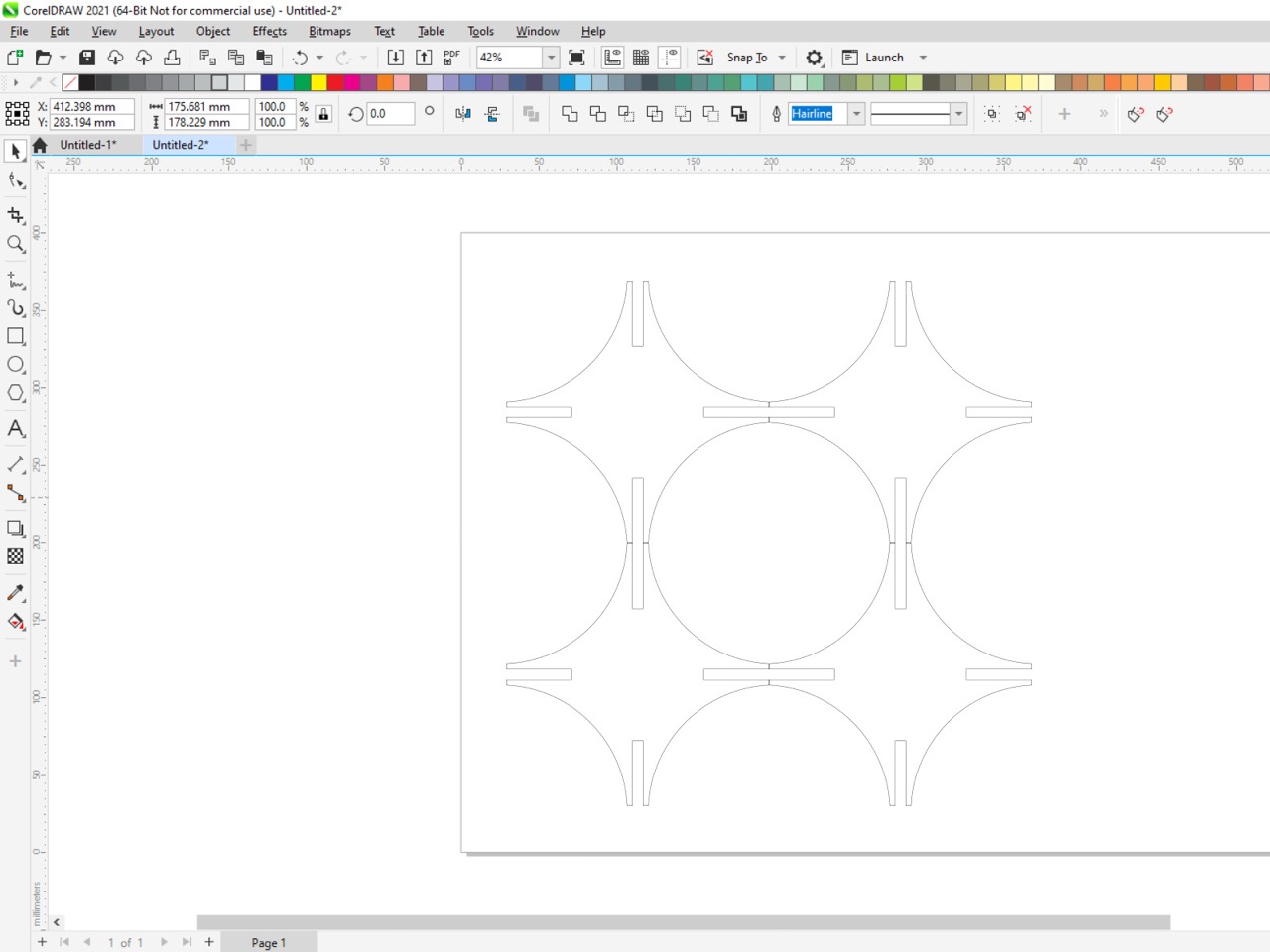Open the outline width Hairline dropdown arrow
This screenshot has height=952, width=1270.
click(x=856, y=114)
